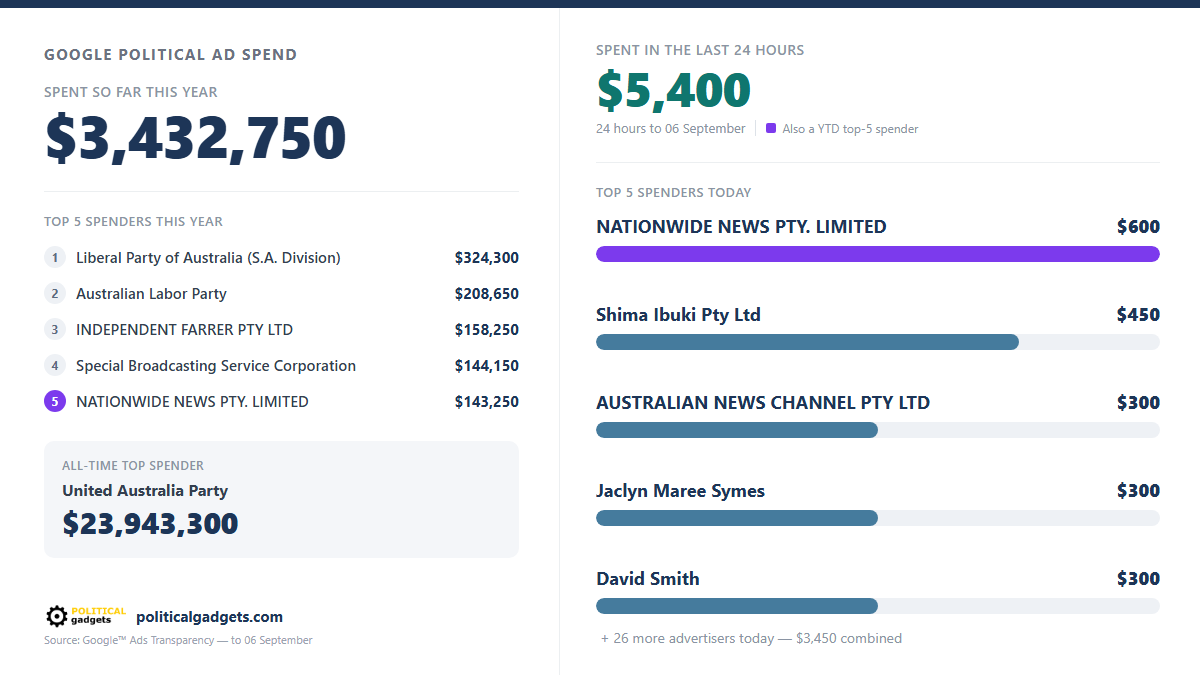Click the 26 more advertisers today note

point(751,638)
